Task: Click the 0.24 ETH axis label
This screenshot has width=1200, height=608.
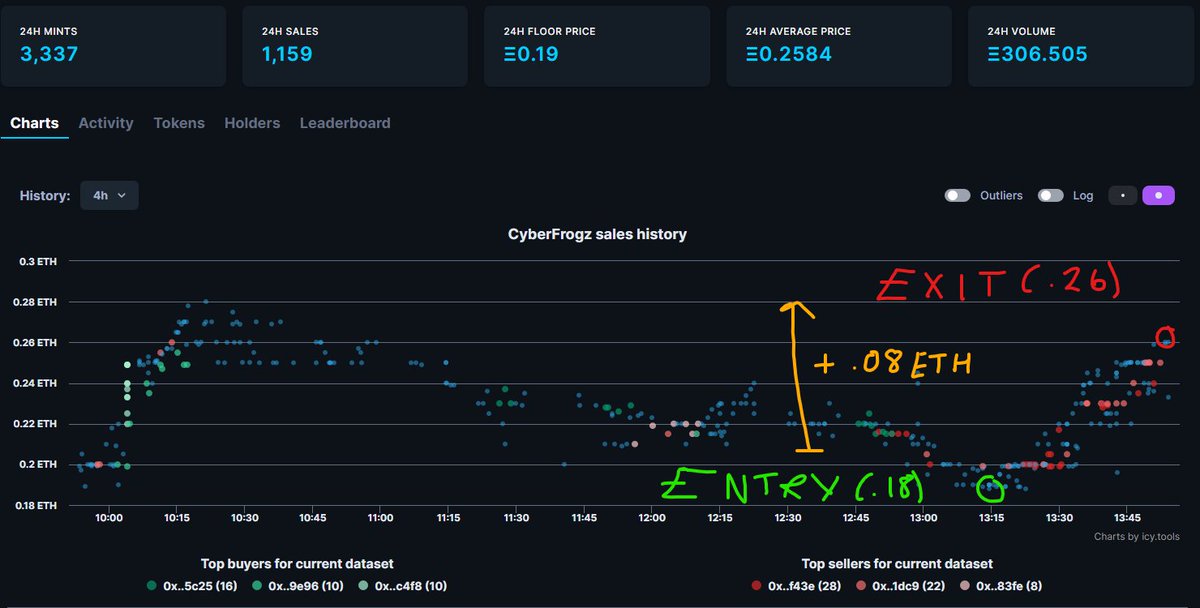Action: point(37,383)
